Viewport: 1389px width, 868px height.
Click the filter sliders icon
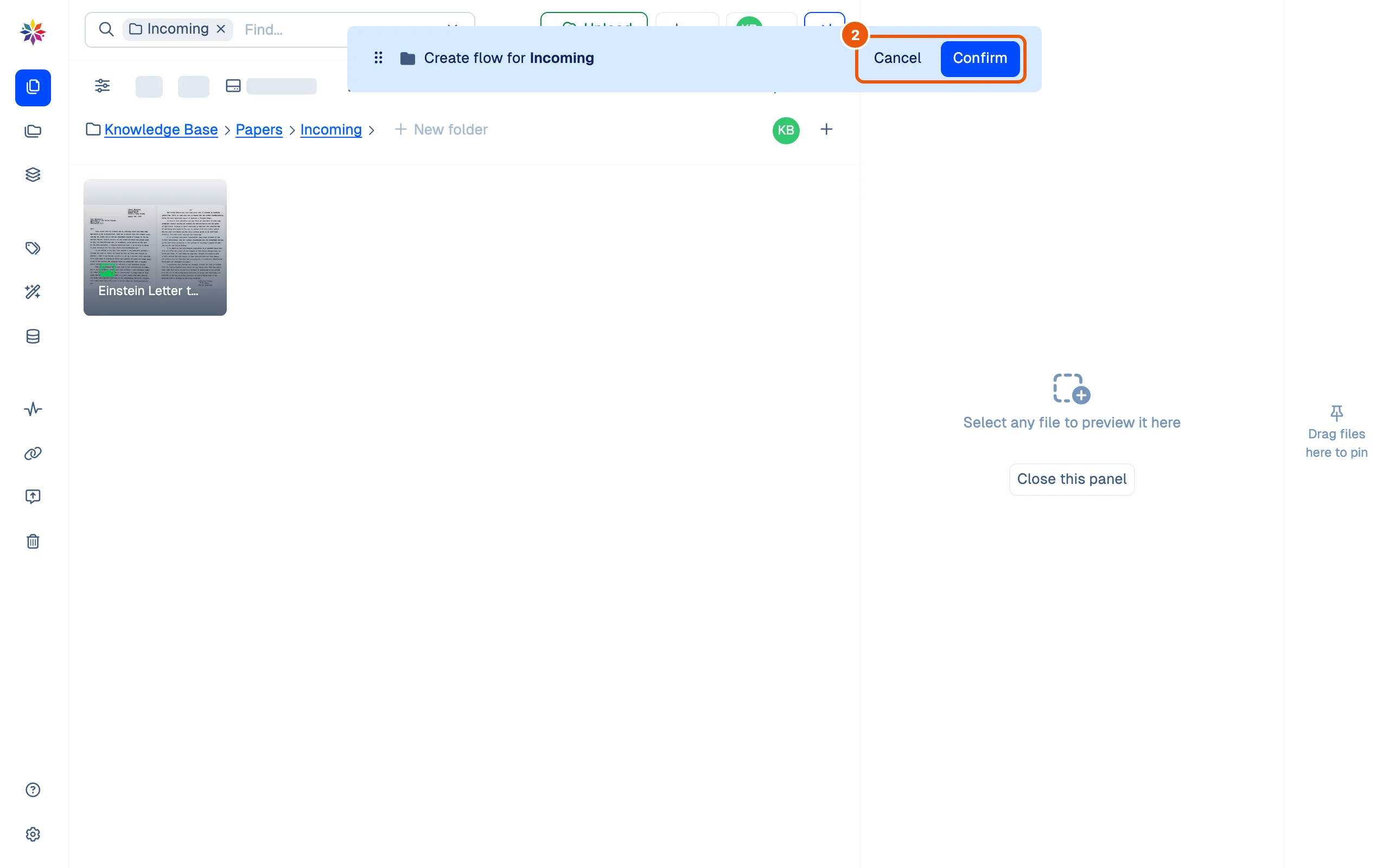pyautogui.click(x=102, y=86)
